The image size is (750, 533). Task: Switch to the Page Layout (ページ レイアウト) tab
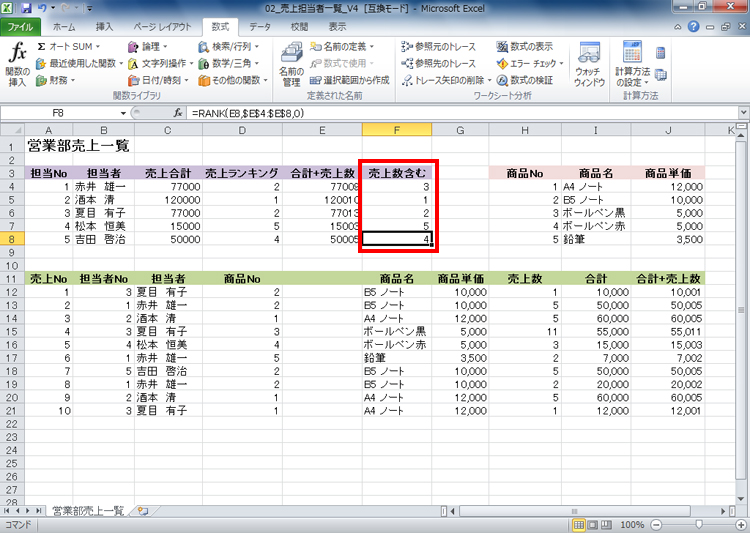162,27
